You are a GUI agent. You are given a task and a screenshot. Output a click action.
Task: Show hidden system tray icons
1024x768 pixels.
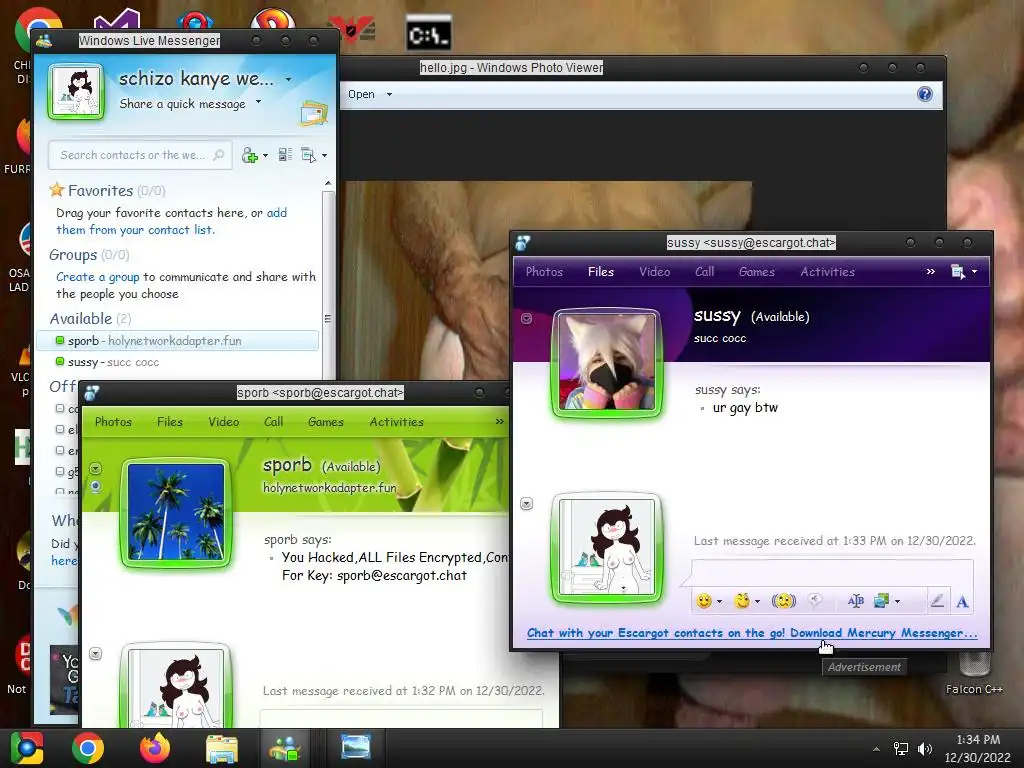point(876,749)
